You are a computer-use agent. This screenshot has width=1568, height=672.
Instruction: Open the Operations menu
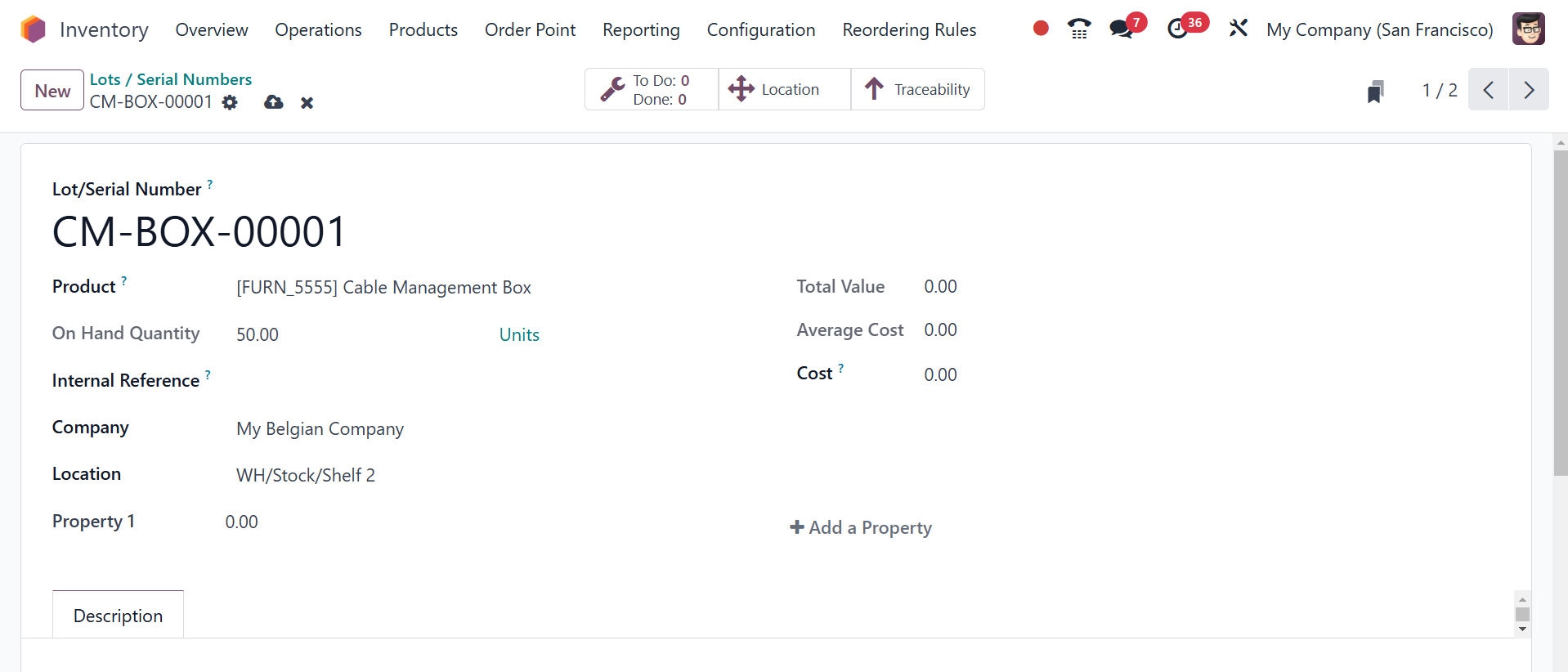click(318, 30)
